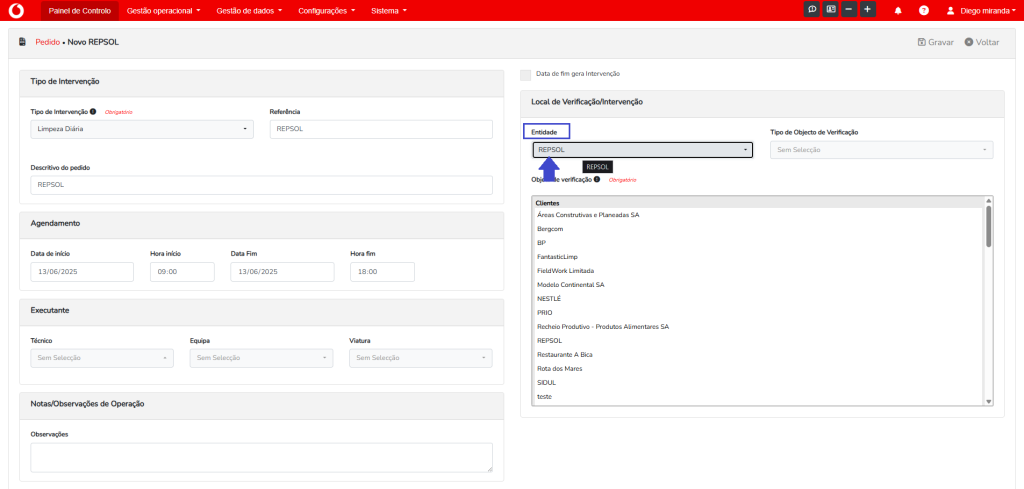1024x489 pixels.
Task: Open the contact card icon
Action: pos(830,10)
